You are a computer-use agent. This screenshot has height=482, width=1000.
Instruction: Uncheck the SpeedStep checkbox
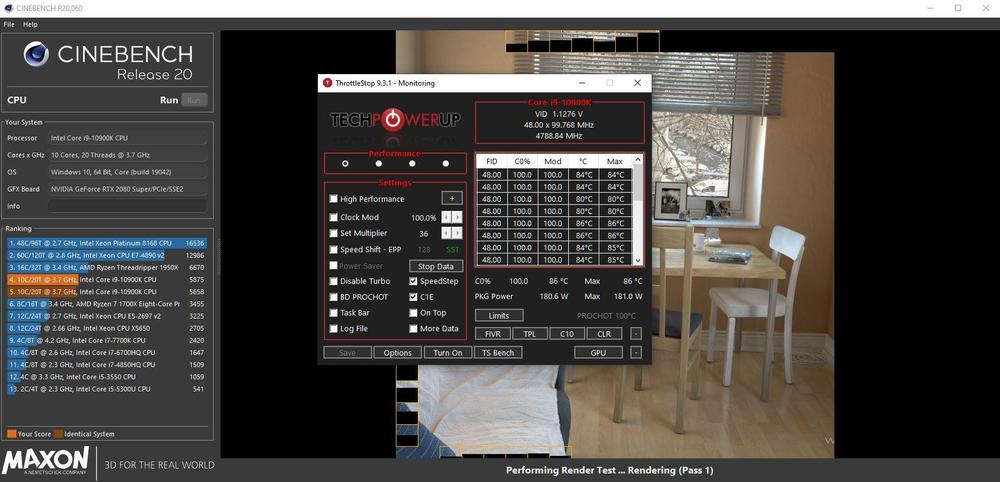pyautogui.click(x=413, y=281)
